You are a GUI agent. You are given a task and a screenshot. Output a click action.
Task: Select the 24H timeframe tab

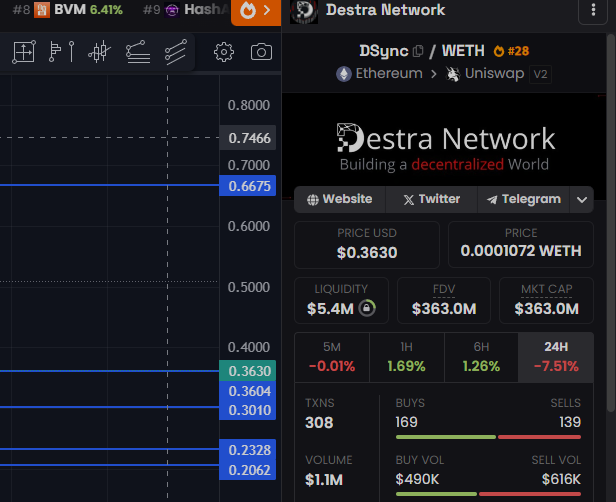click(556, 357)
